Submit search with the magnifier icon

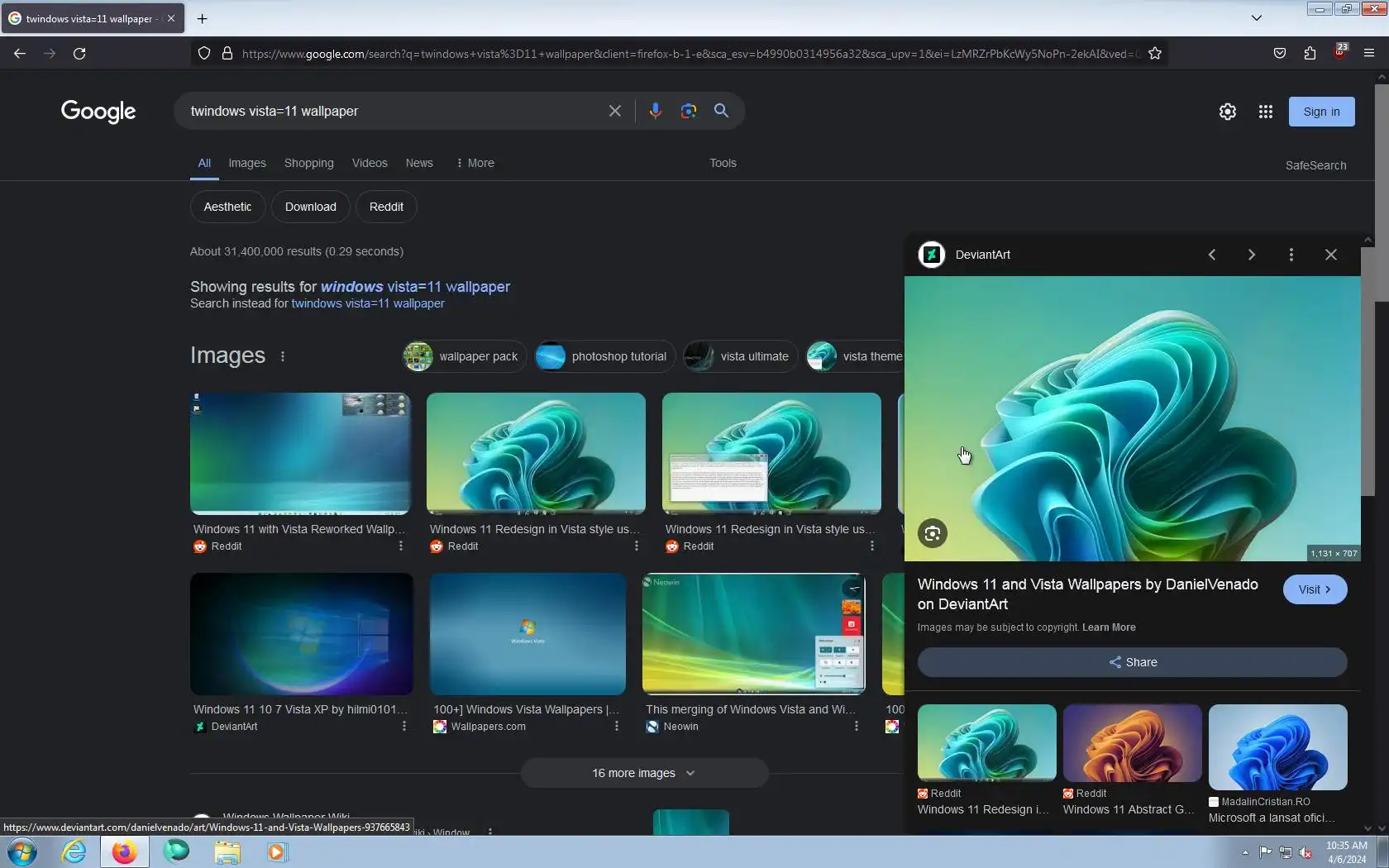[721, 111]
